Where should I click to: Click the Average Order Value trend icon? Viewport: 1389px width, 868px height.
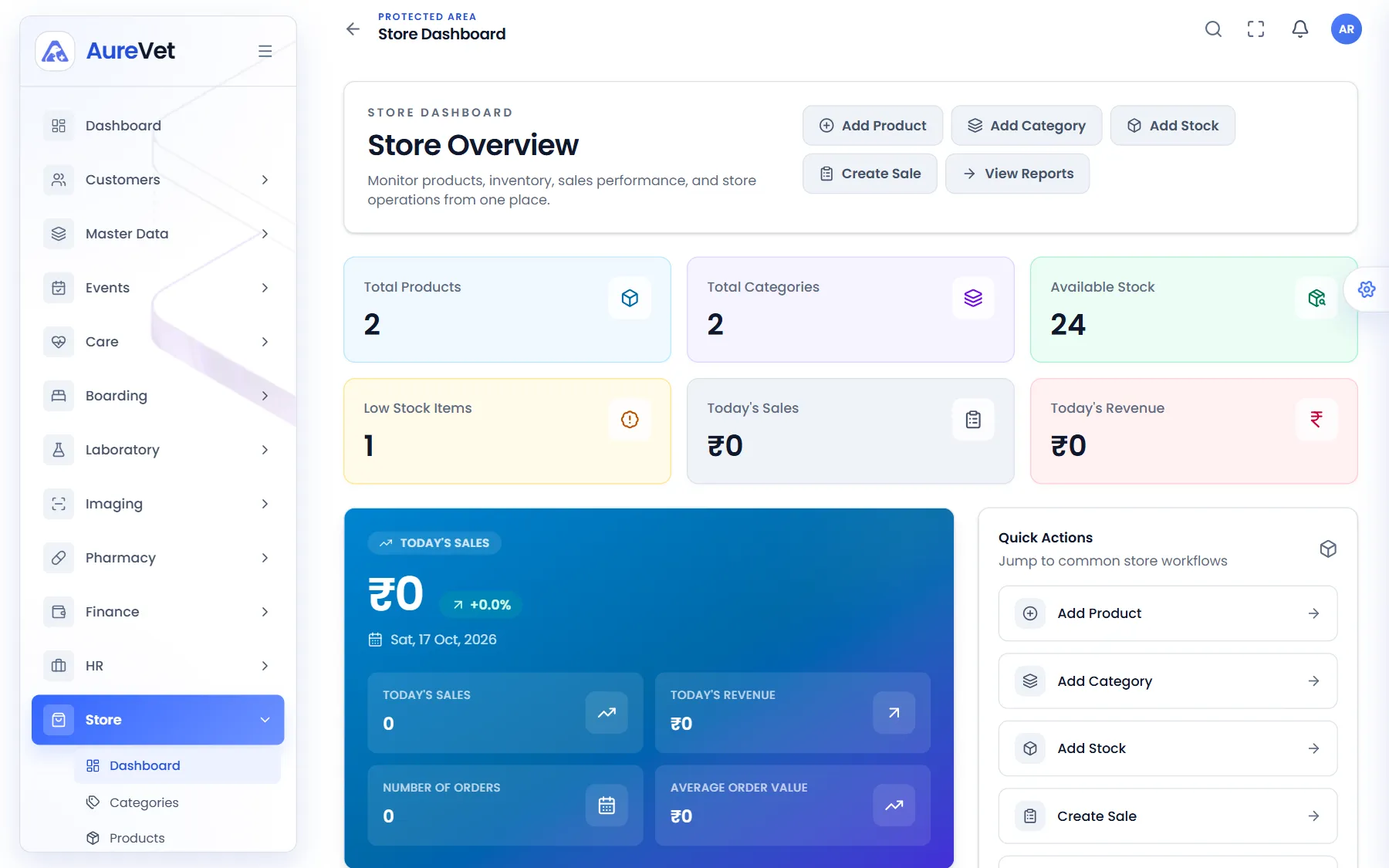[x=894, y=806]
